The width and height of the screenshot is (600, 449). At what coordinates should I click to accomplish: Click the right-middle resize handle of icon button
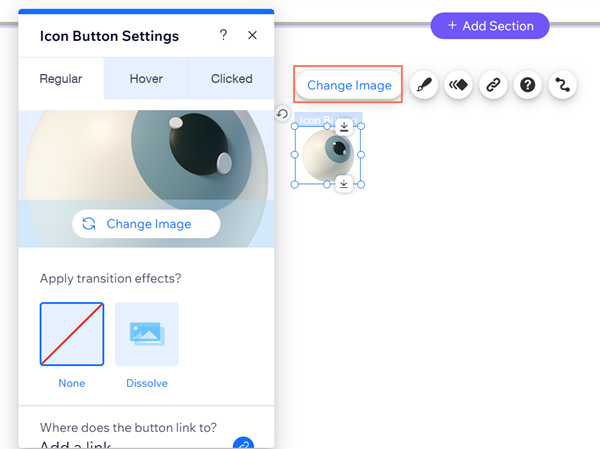(361, 155)
